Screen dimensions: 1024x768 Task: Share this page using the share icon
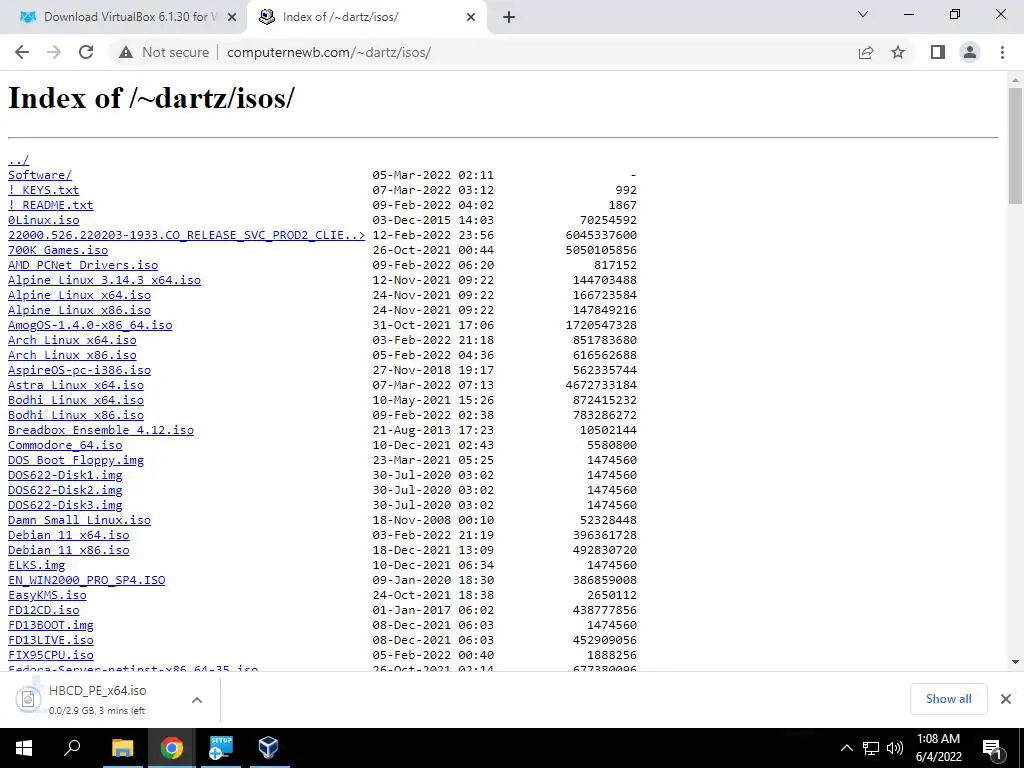pos(866,52)
